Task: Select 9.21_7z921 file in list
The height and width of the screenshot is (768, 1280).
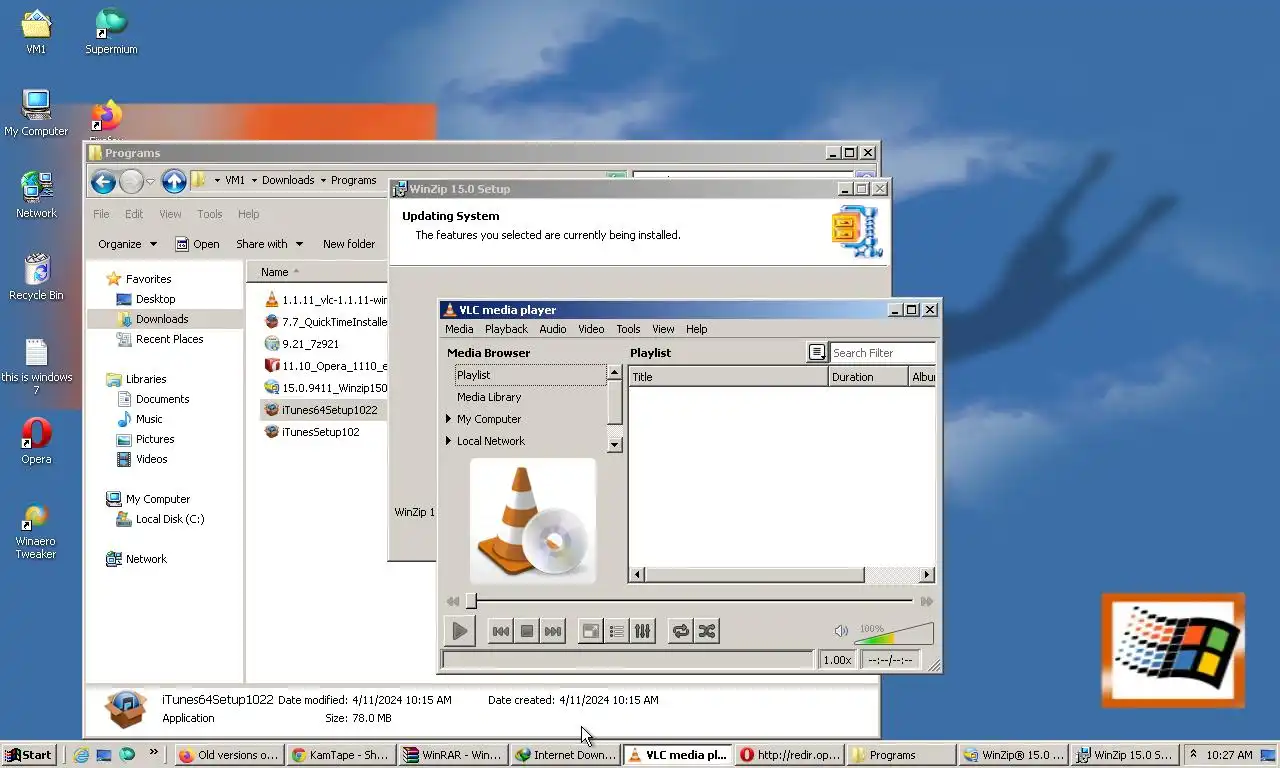Action: [x=301, y=344]
